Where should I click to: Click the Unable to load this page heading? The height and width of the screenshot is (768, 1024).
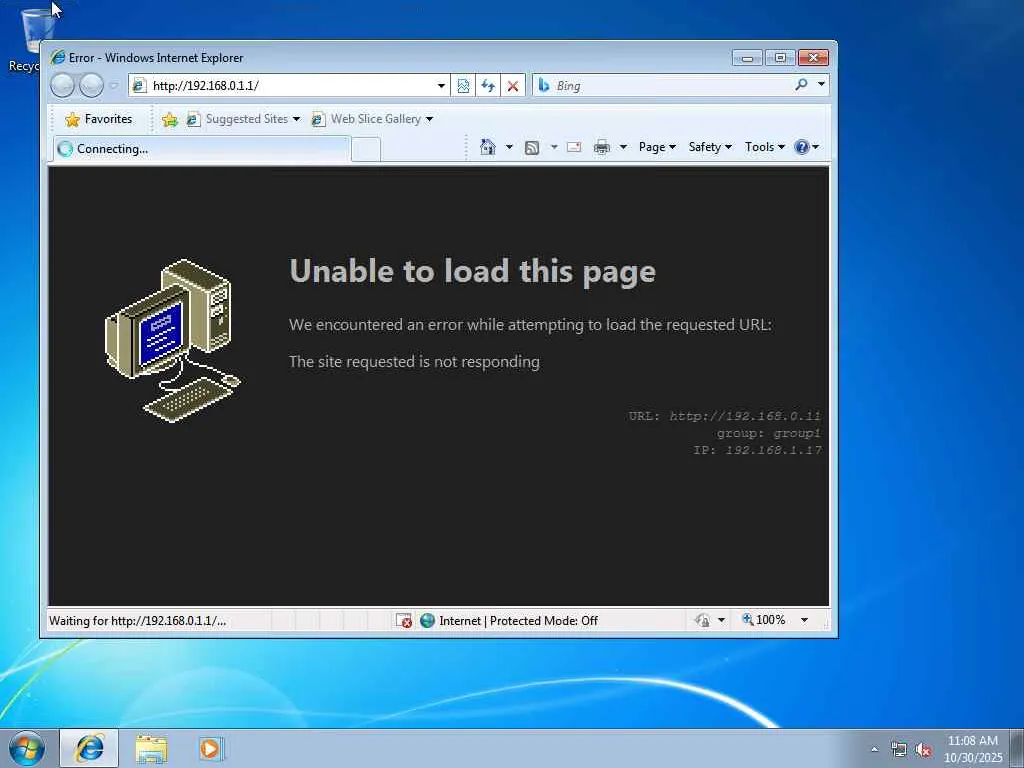(x=472, y=271)
